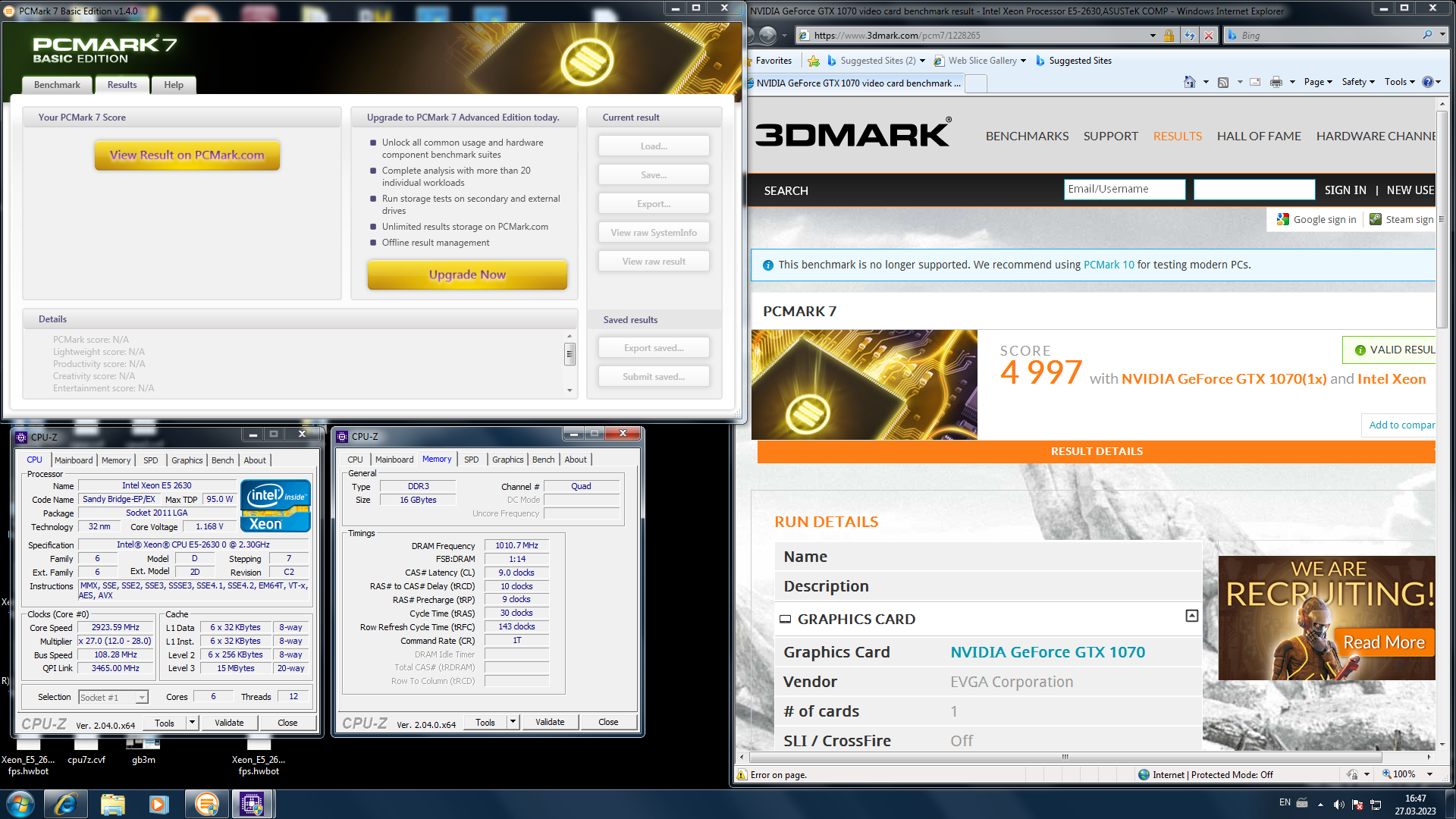1456x819 pixels.
Task: Click Internet Explorer taskbar icon
Action: (x=66, y=804)
